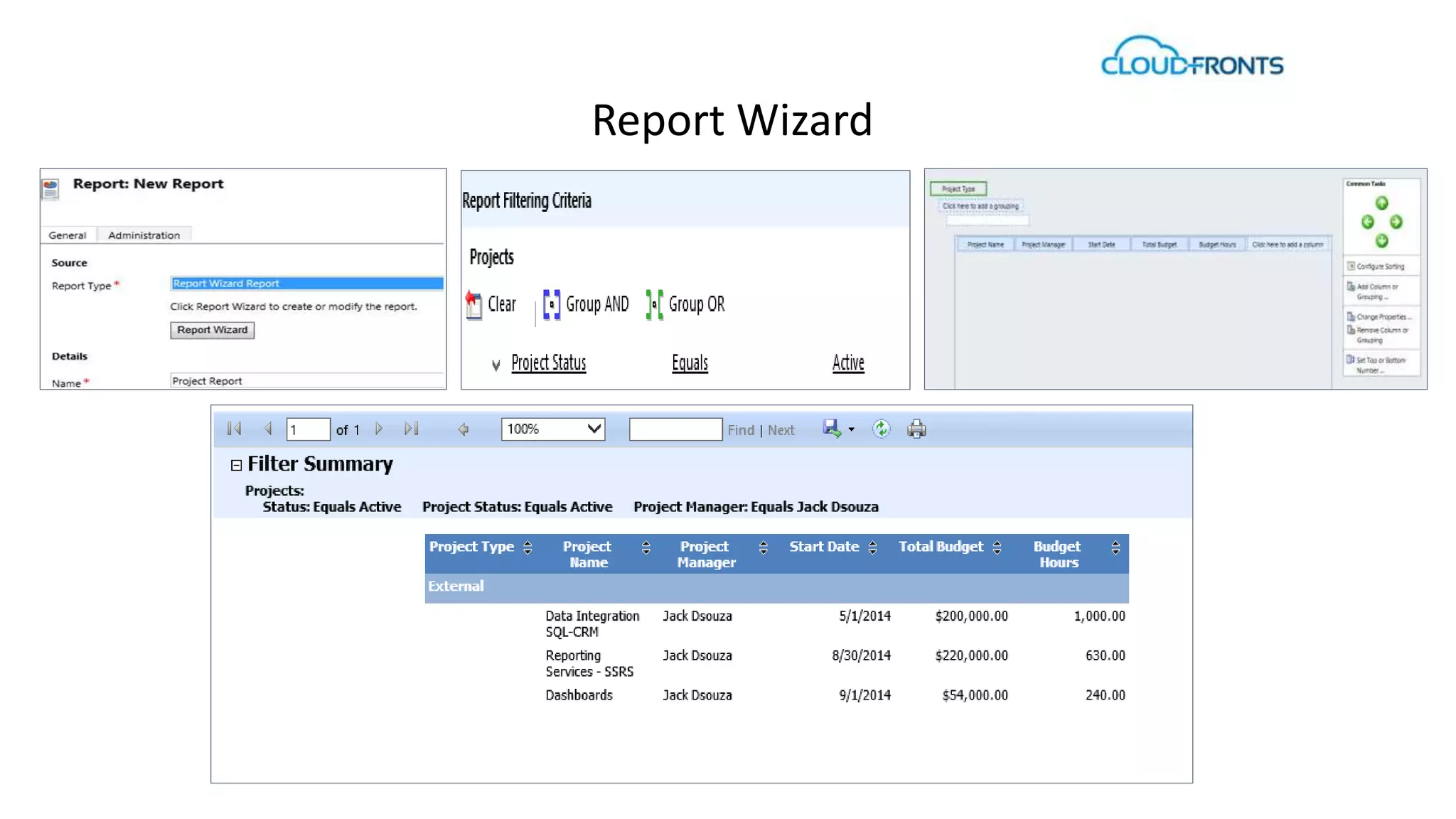Go to next page in report viewer
The width and height of the screenshot is (1456, 819).
379,429
